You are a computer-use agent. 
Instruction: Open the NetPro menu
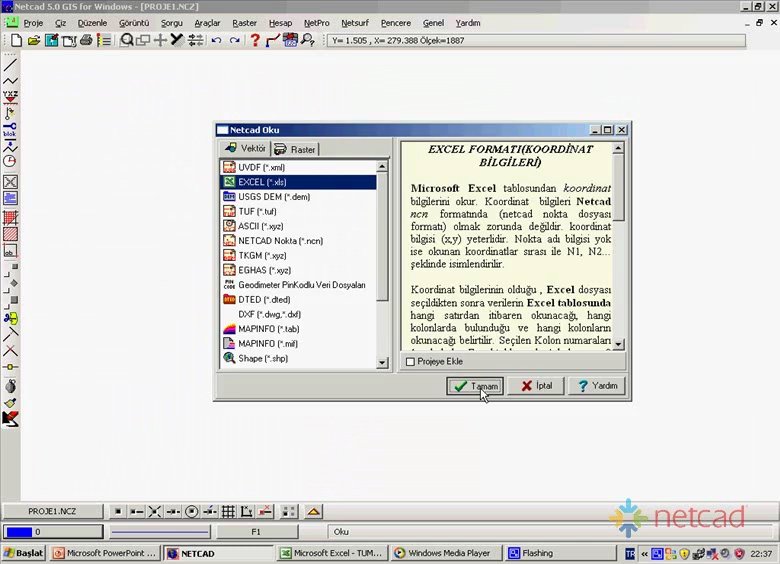pos(316,23)
